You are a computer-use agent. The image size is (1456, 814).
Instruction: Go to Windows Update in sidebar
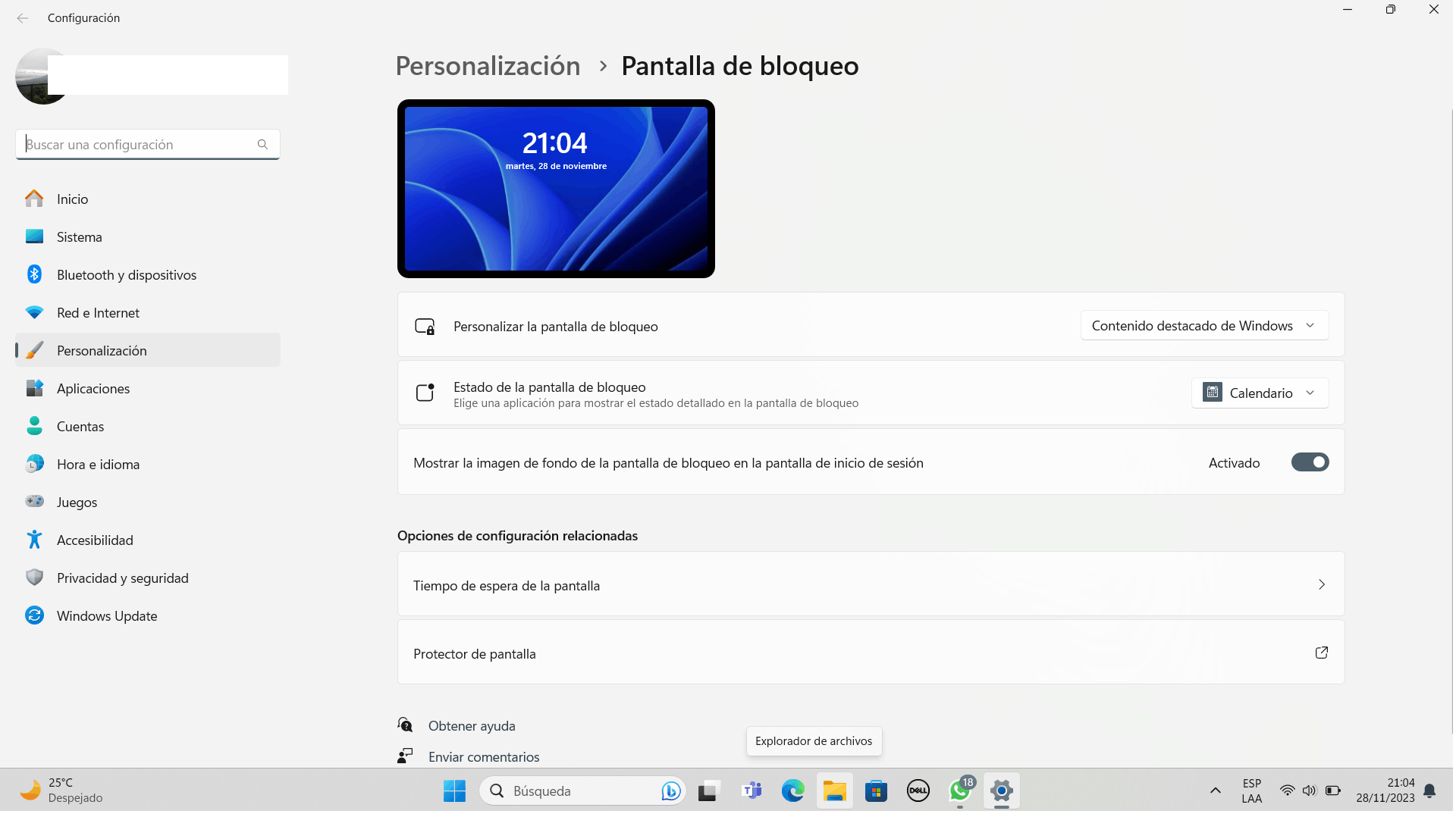148,616
